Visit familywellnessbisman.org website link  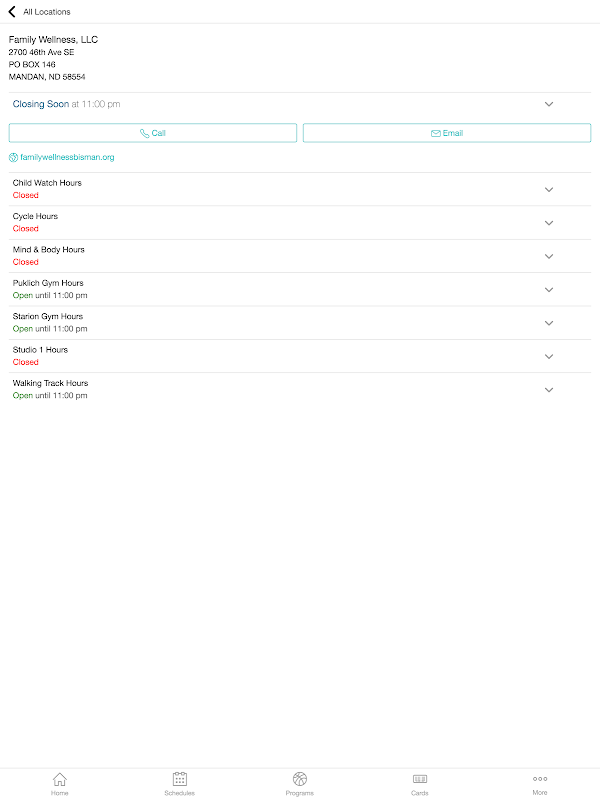tap(67, 157)
